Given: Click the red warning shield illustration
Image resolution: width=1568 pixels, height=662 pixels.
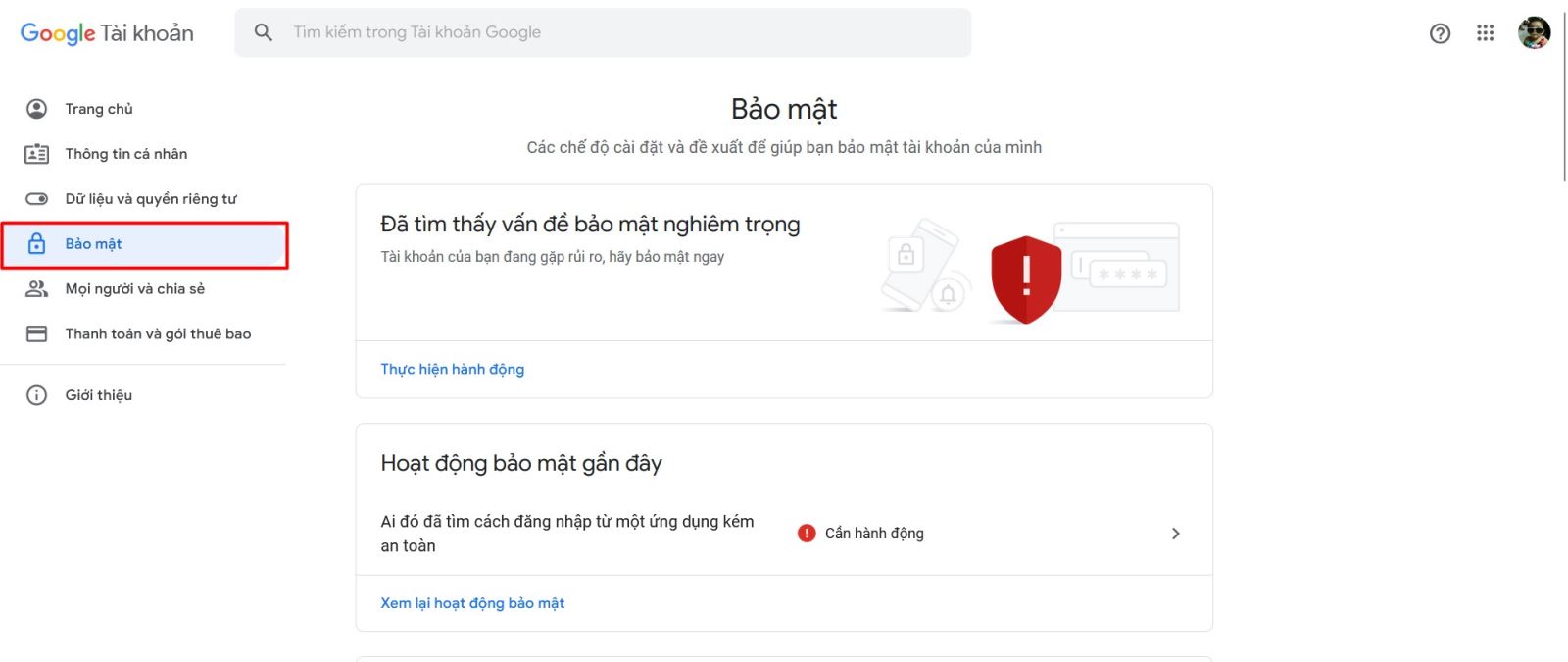Looking at the screenshot, I should (x=1025, y=278).
